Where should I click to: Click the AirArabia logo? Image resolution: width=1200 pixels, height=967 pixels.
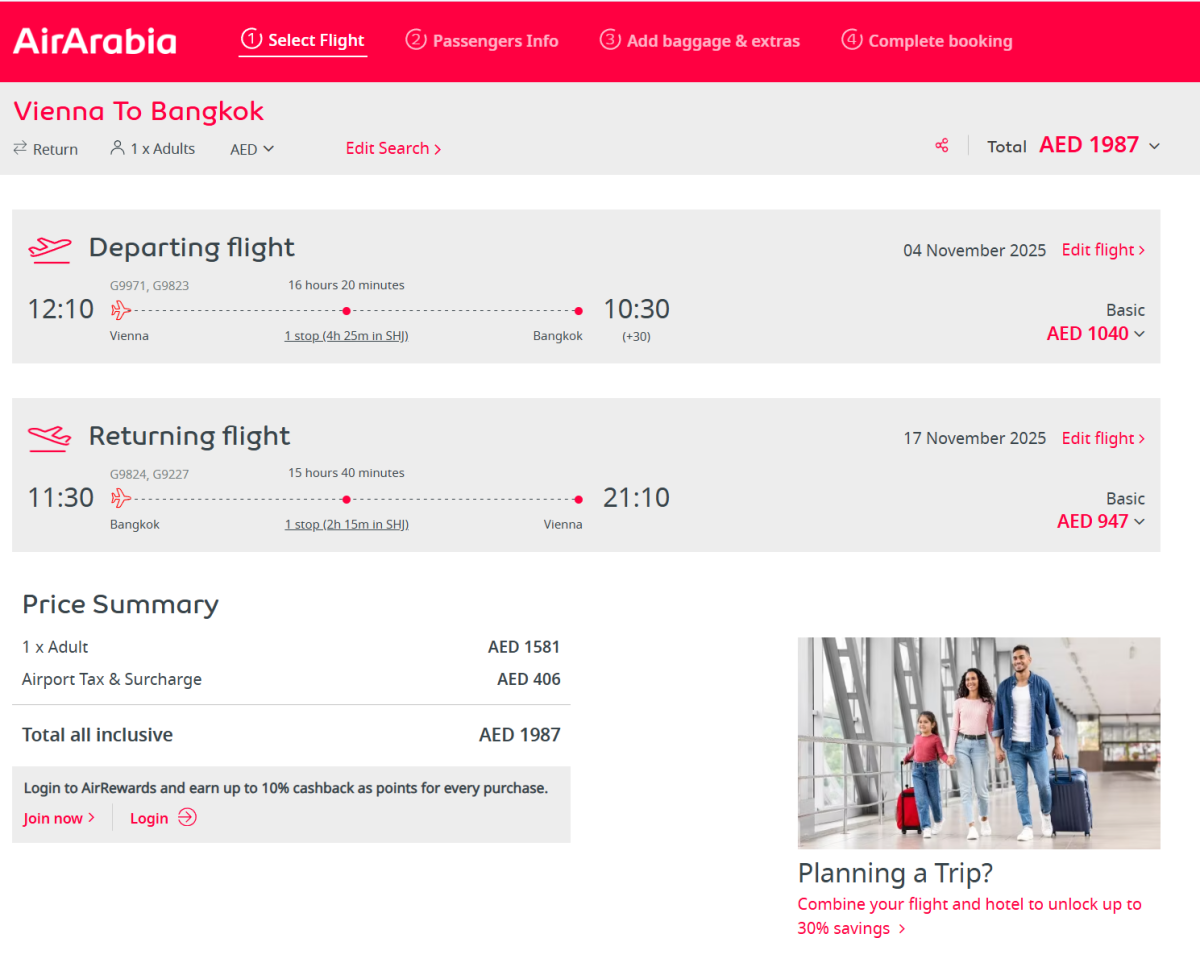95,41
